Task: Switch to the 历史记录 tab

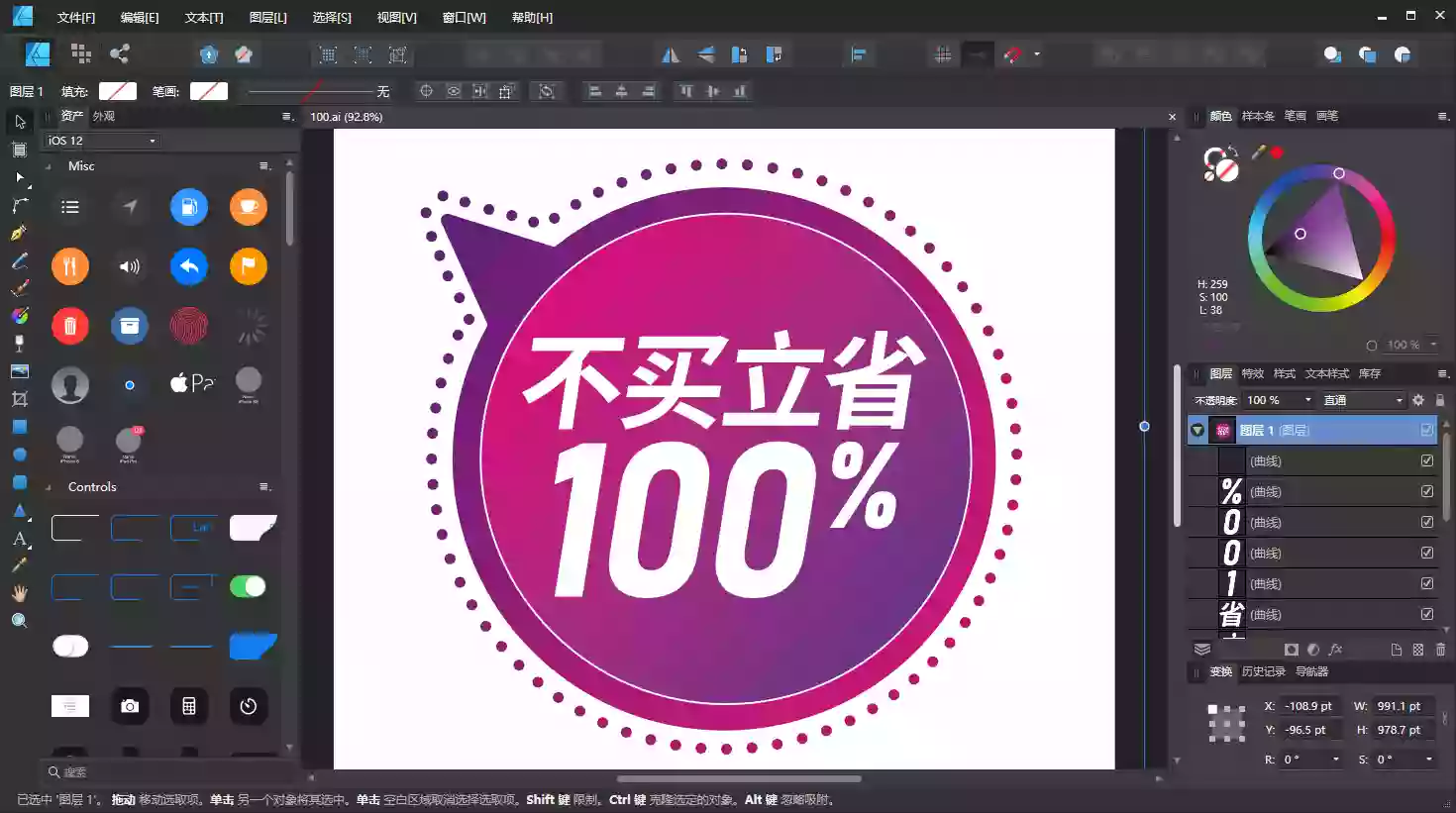Action: (1265, 670)
